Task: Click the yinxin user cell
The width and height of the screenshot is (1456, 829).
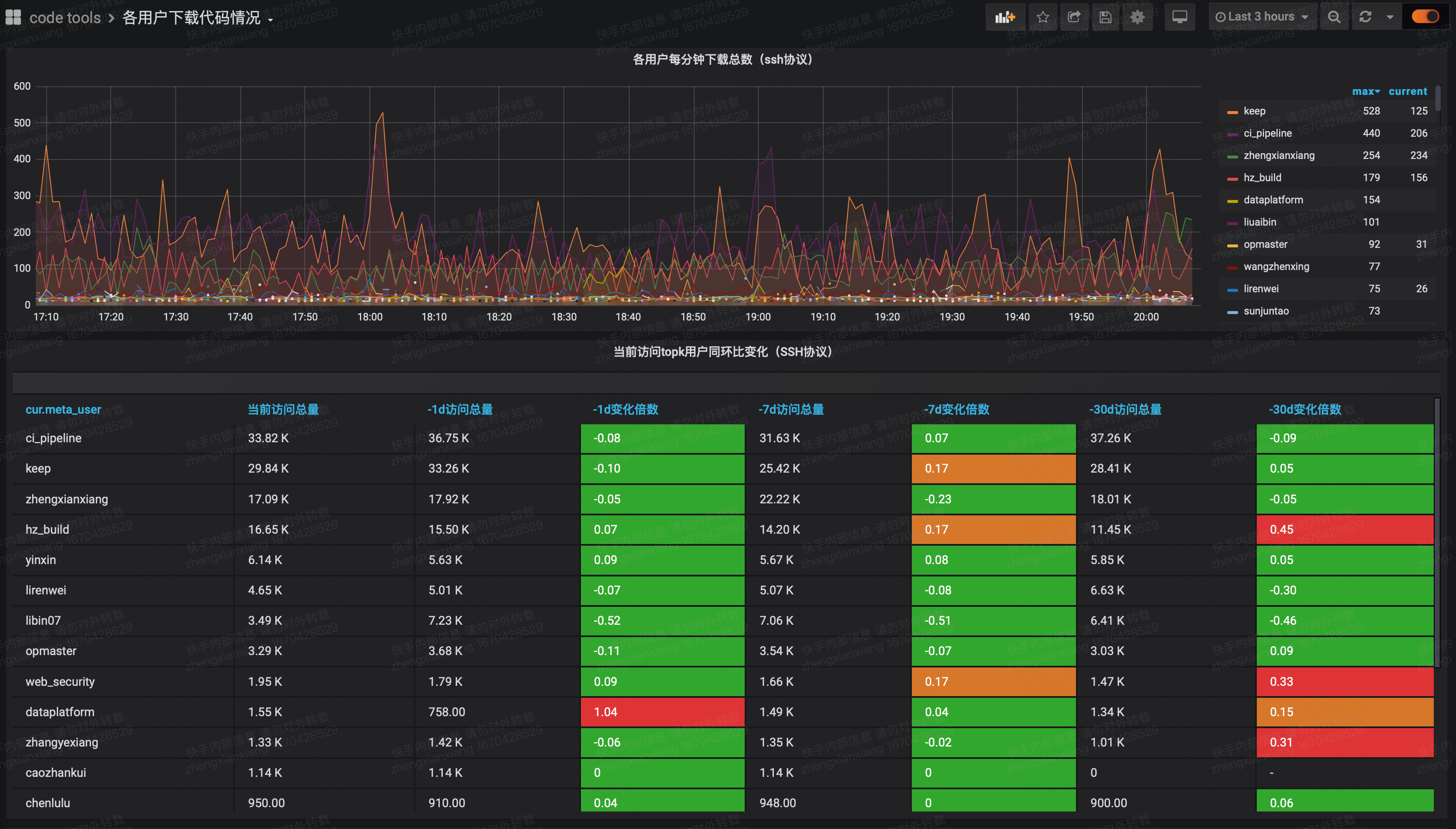Action: [124, 560]
